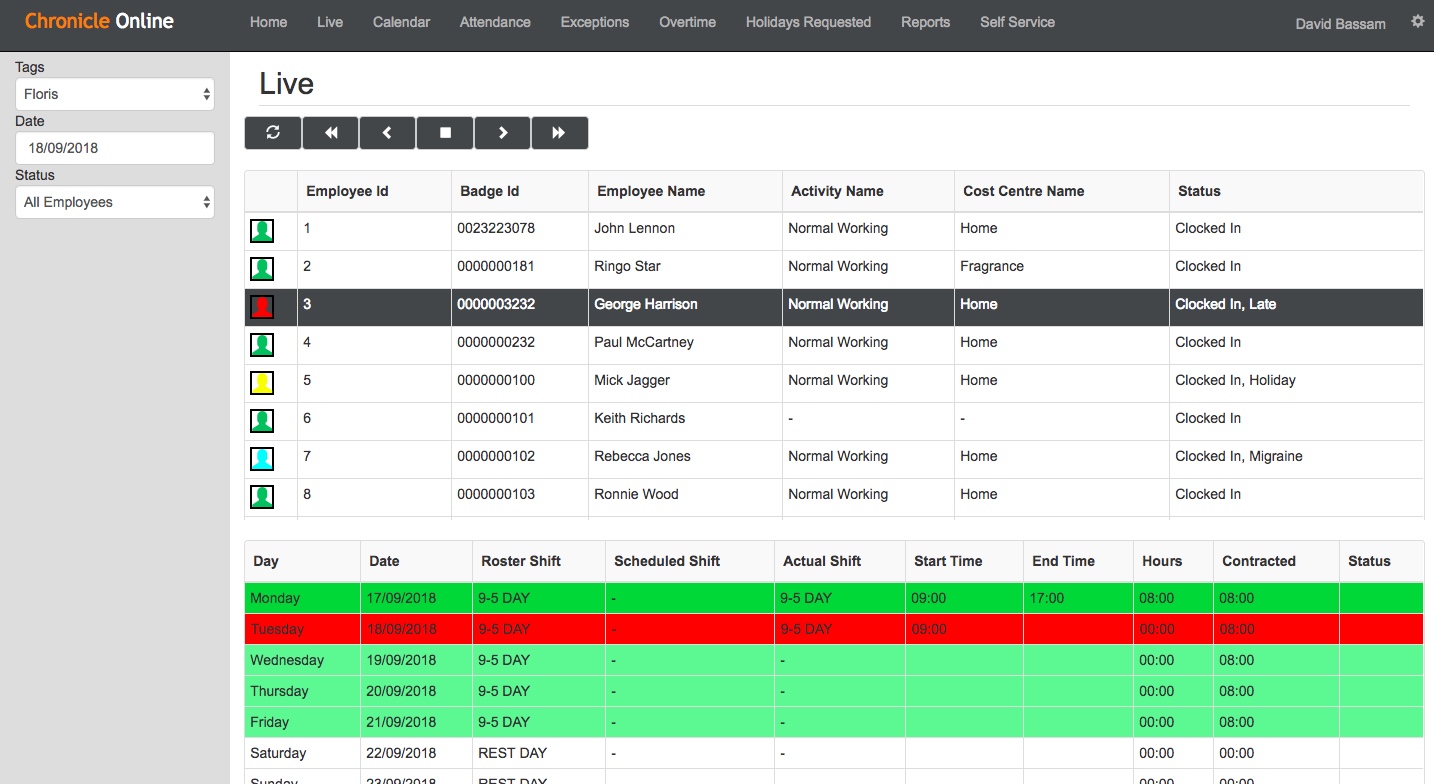Image resolution: width=1434 pixels, height=784 pixels.
Task: Click badge id 0000000181
Action: coord(496,267)
